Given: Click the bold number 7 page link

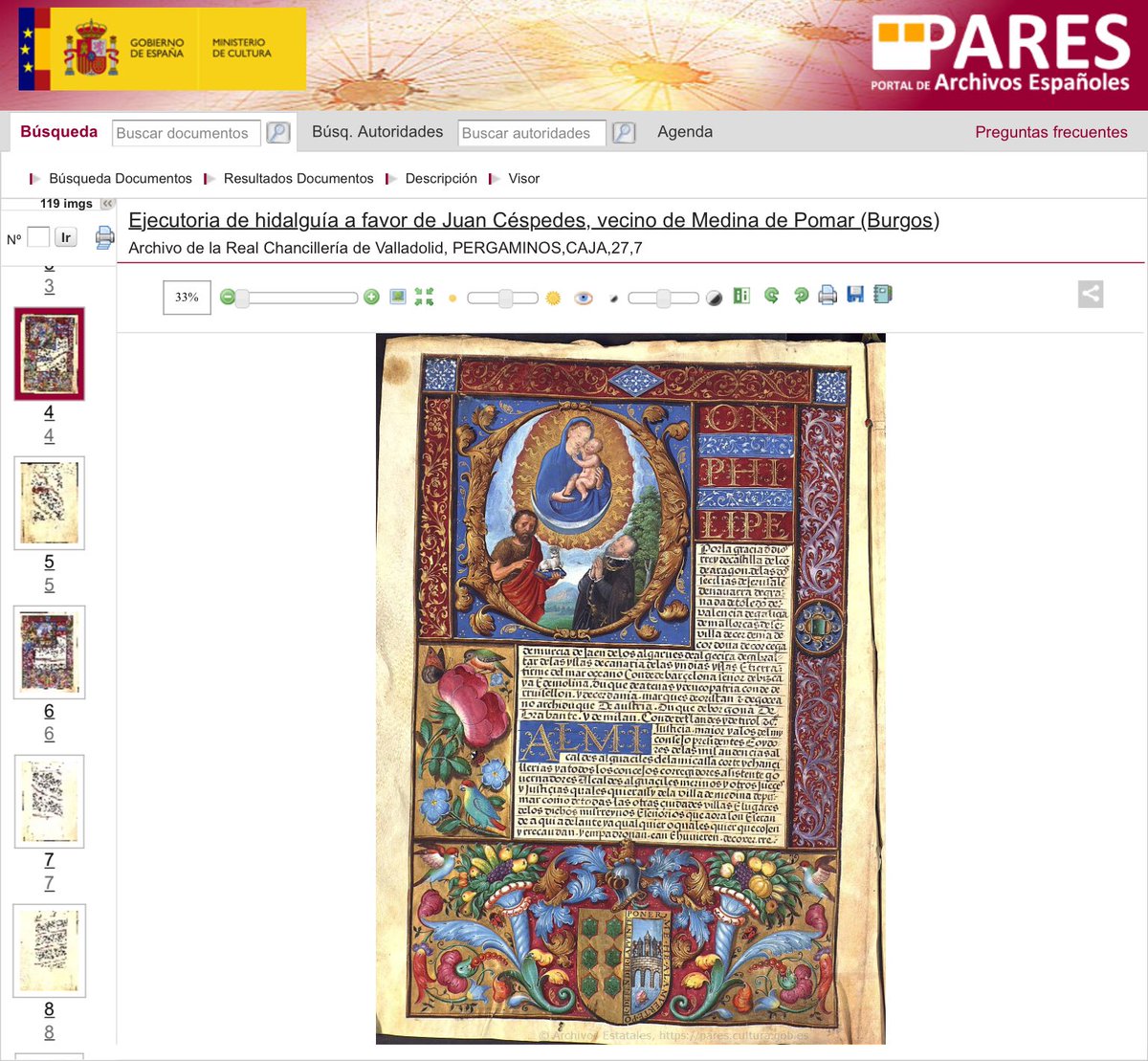Looking at the screenshot, I should tap(49, 860).
